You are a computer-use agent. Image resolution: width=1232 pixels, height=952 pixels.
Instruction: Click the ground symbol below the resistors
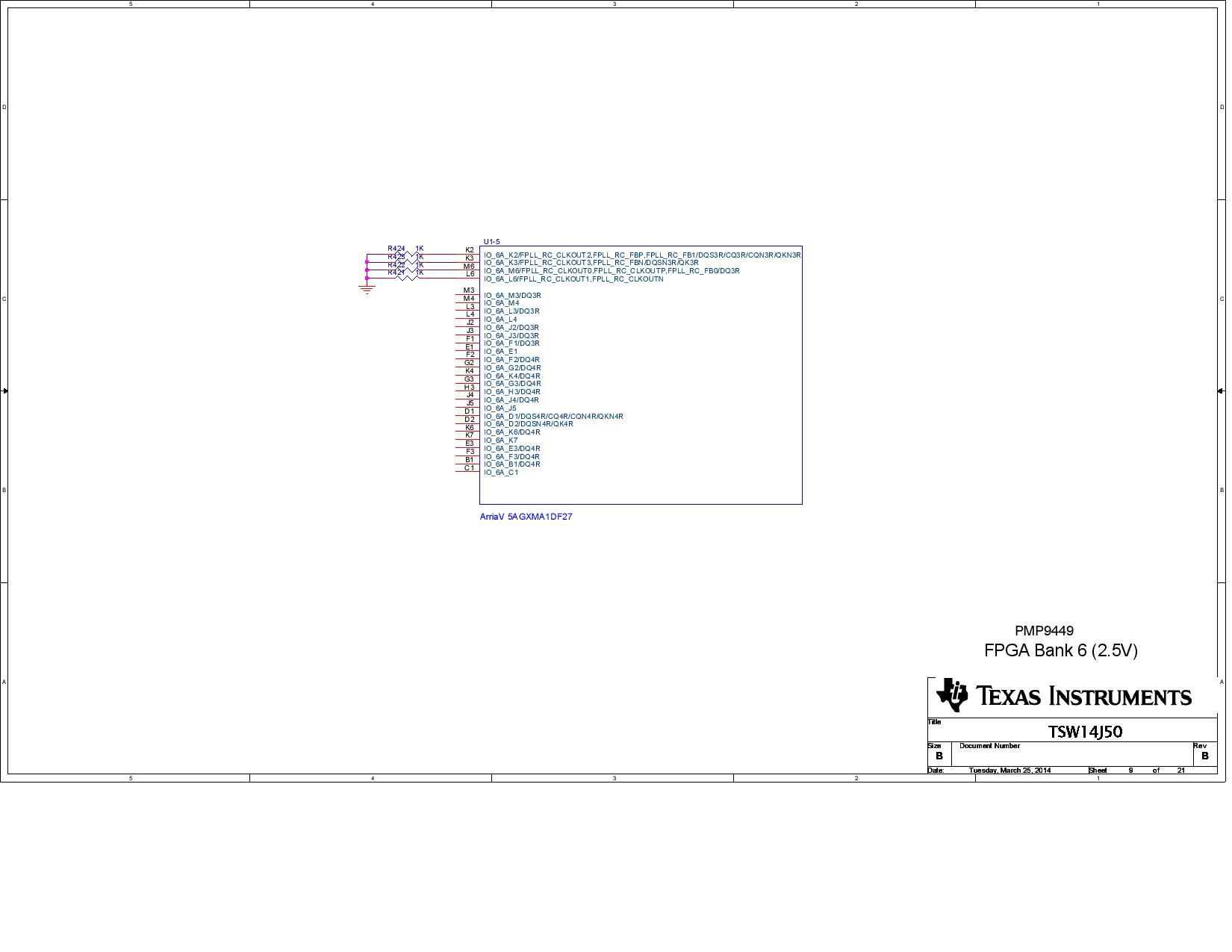(x=367, y=288)
